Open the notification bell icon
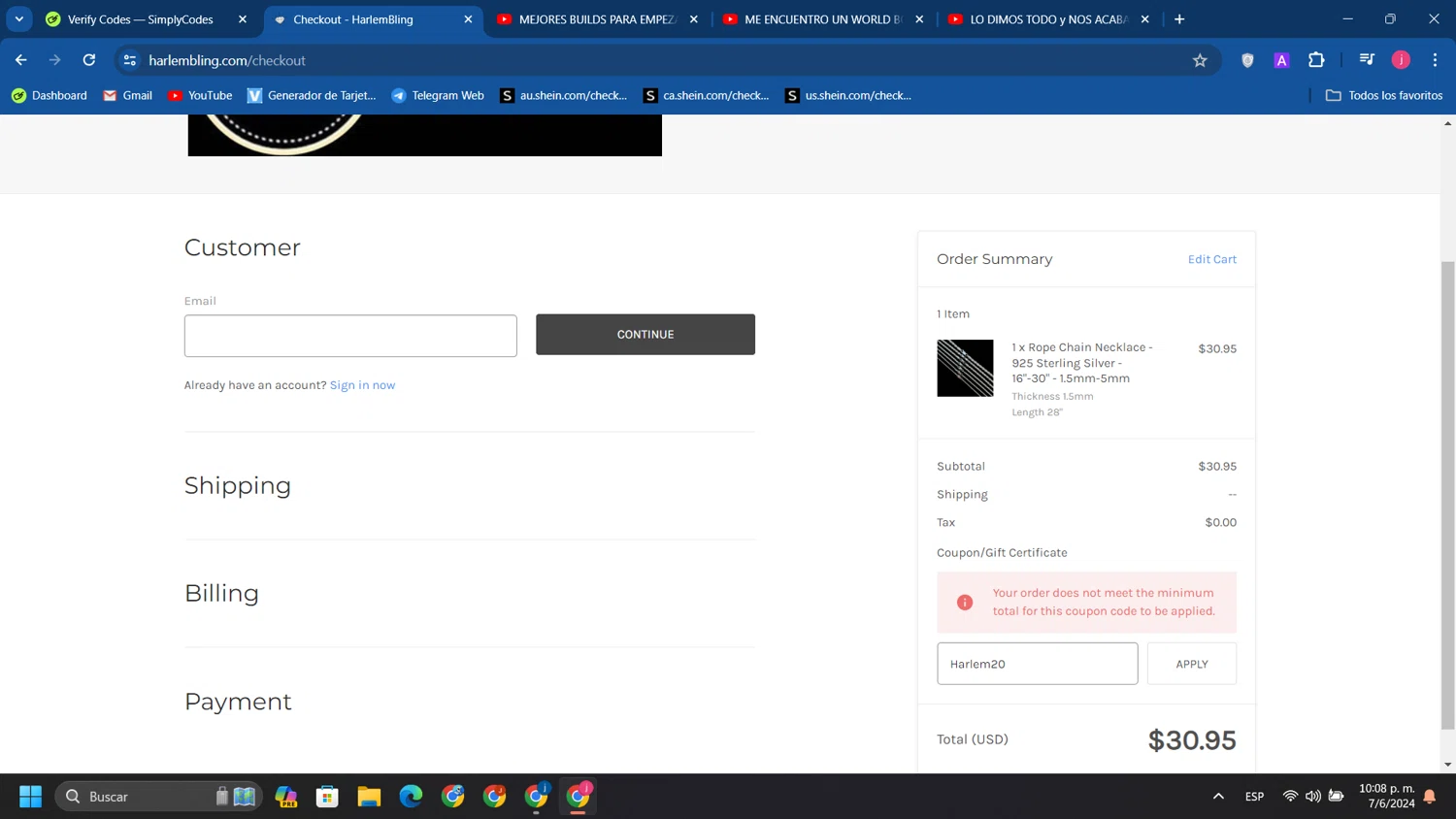Image resolution: width=1456 pixels, height=819 pixels. (x=1430, y=797)
